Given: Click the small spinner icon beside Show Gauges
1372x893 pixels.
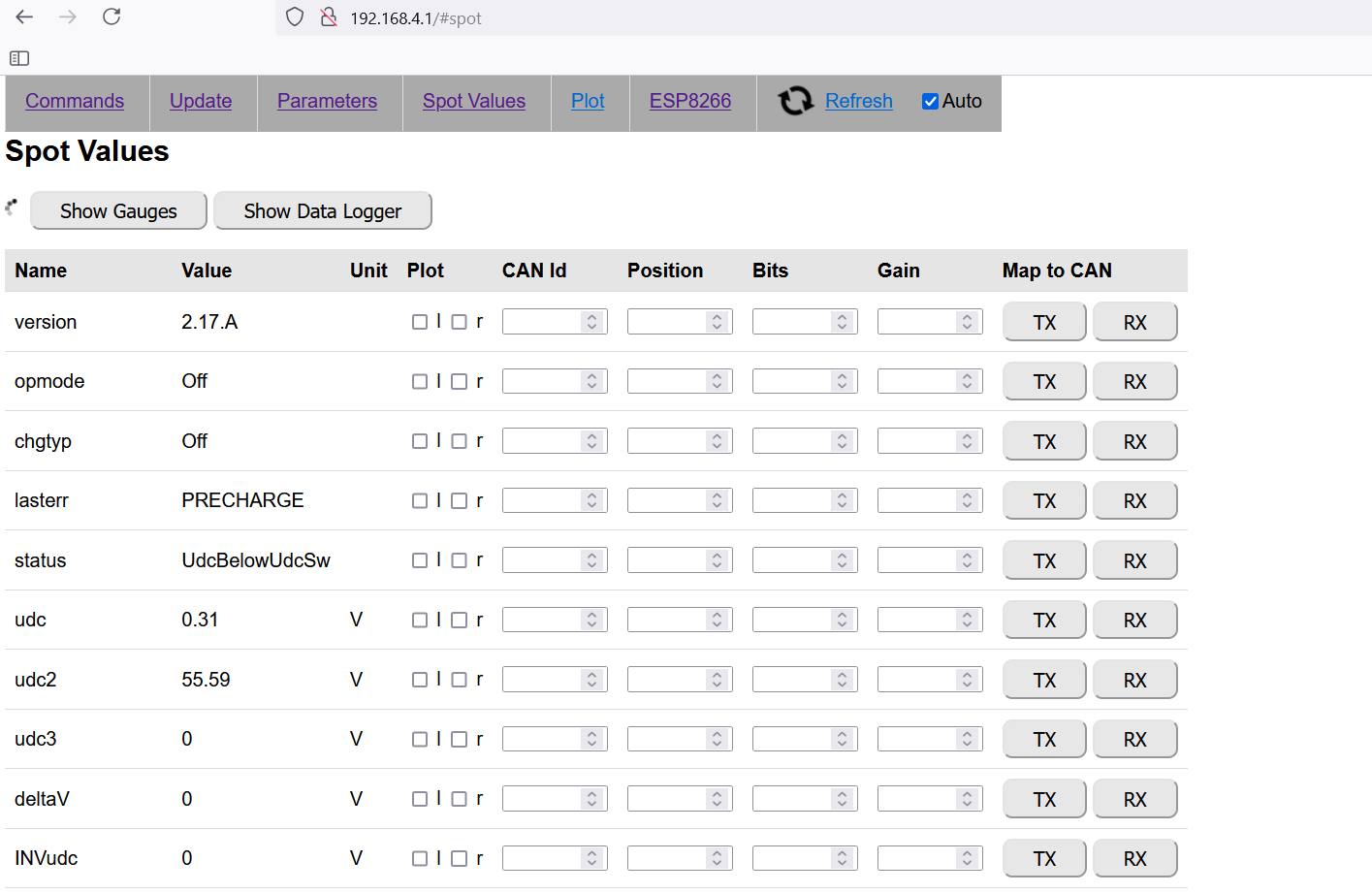Looking at the screenshot, I should [12, 207].
